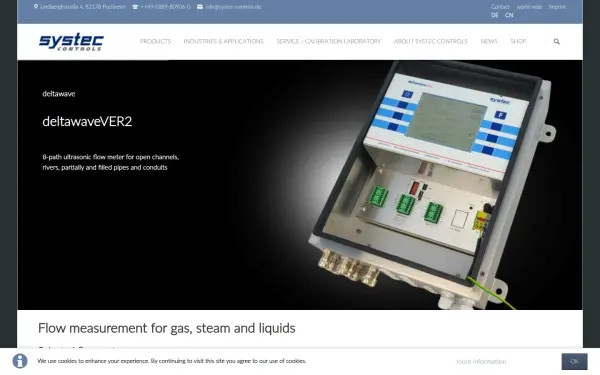Go to the News page

point(489,41)
